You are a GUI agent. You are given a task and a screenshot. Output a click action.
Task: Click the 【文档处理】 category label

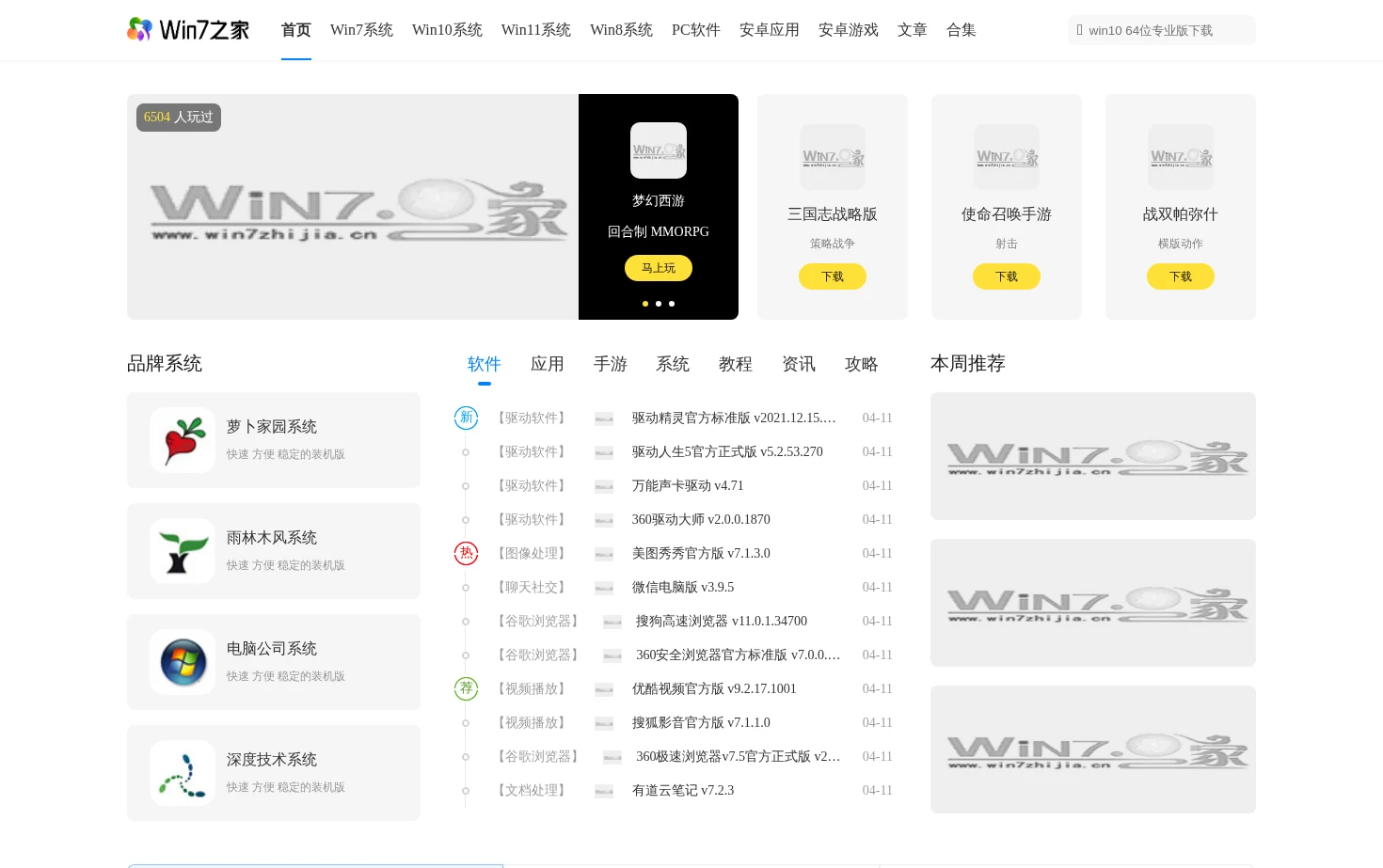click(532, 790)
